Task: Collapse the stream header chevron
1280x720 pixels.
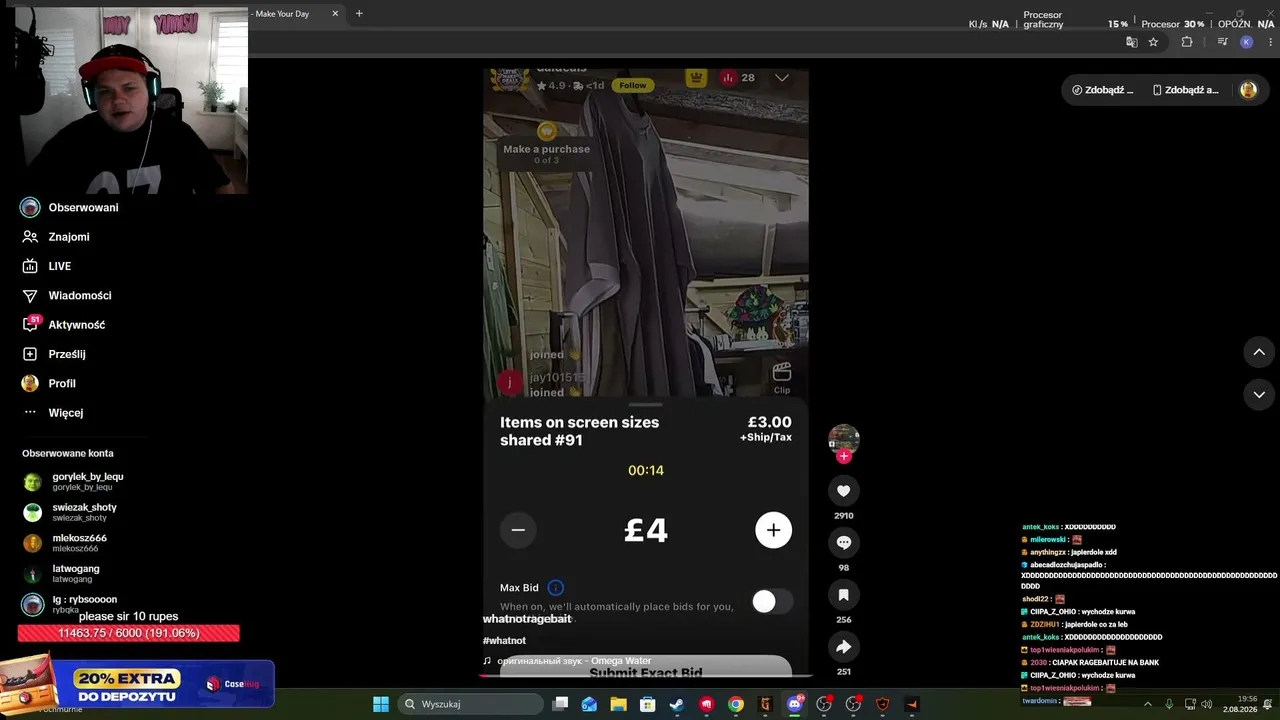Action: click(782, 78)
